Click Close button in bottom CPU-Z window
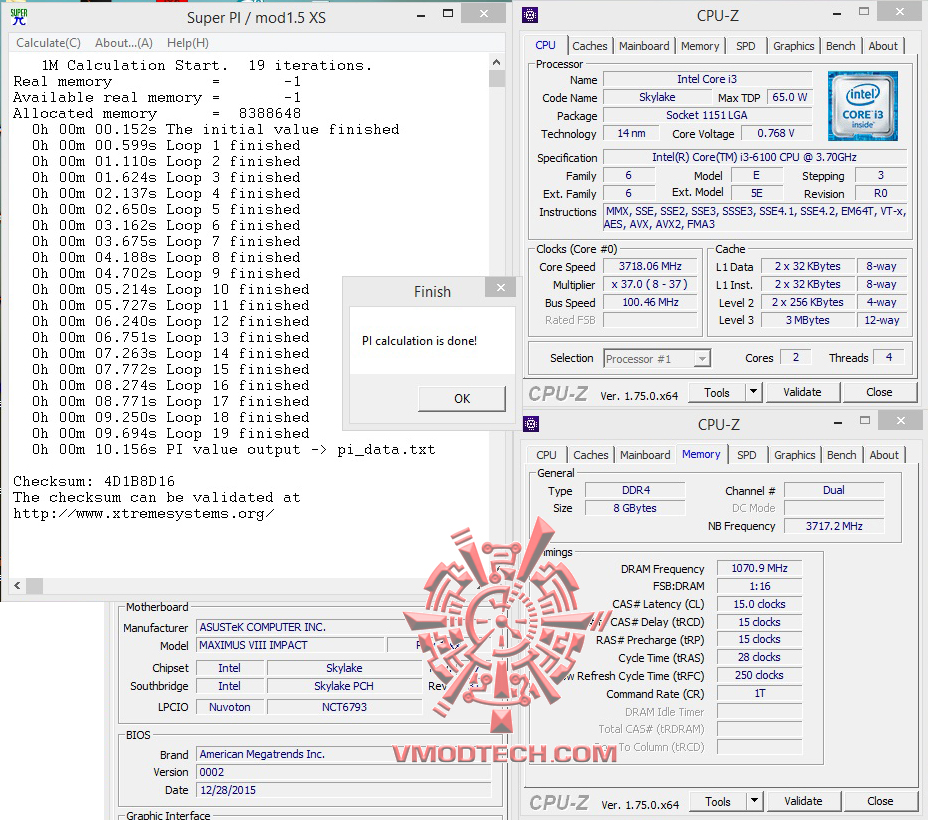928x820 pixels. pos(881,802)
